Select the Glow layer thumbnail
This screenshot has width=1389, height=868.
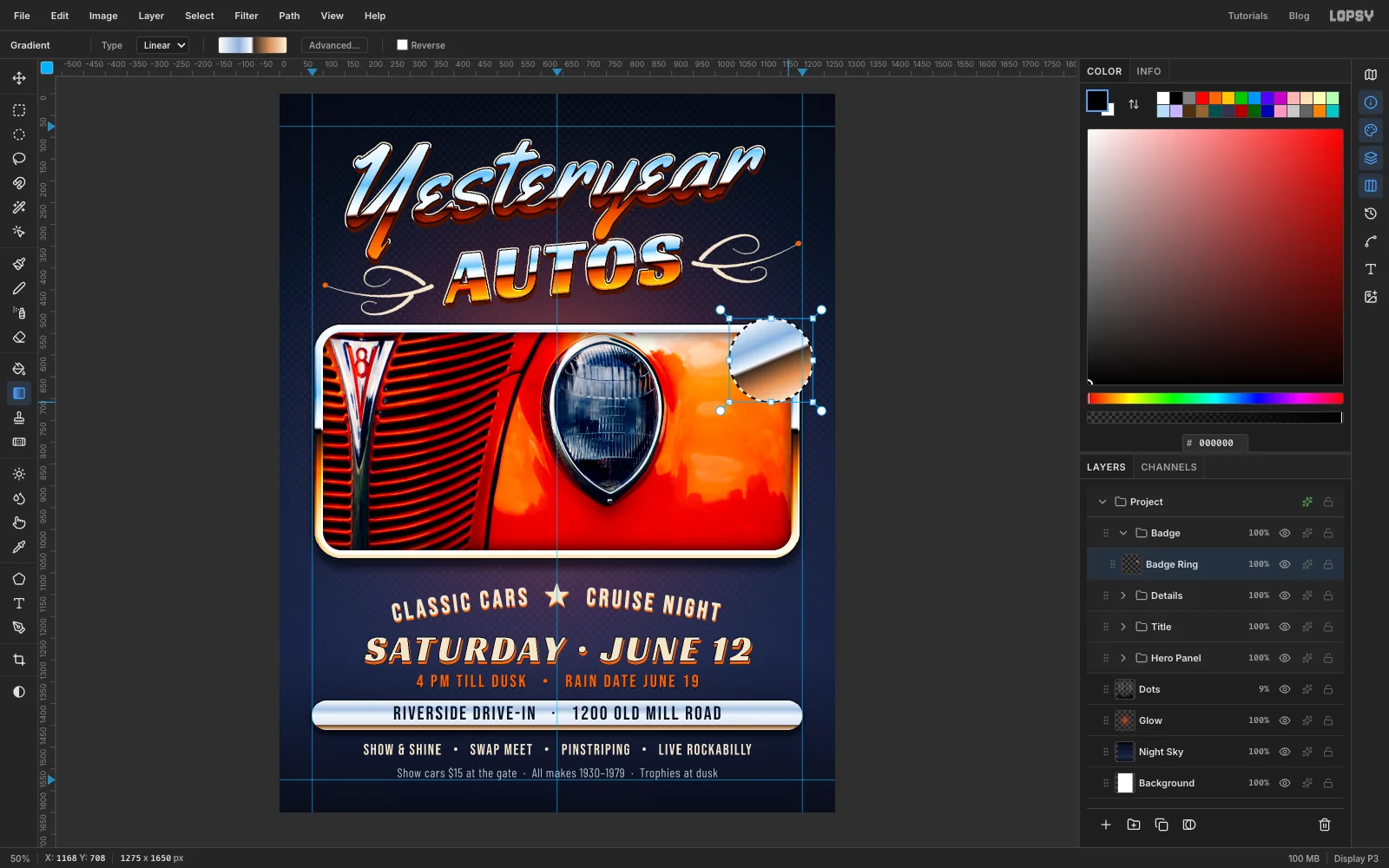point(1125,720)
